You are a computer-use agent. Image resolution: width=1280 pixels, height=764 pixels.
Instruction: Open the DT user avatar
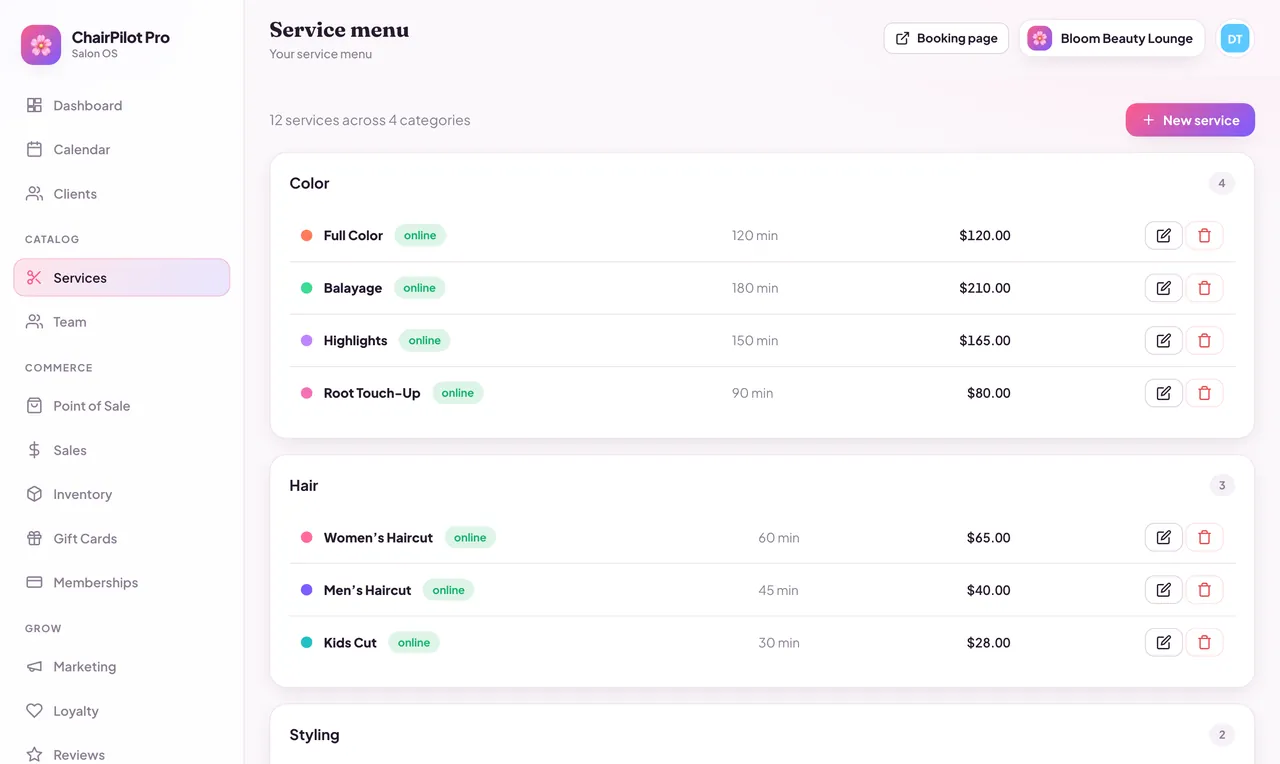tap(1235, 39)
